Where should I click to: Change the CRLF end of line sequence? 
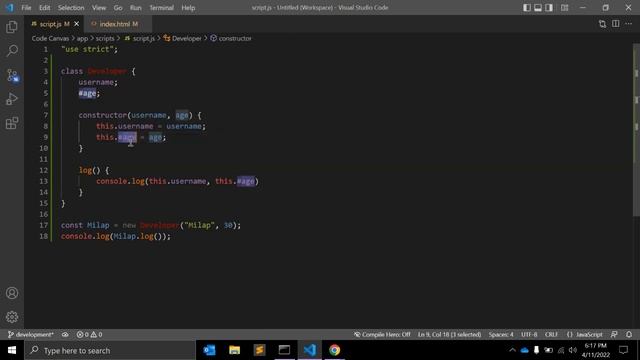[x=551, y=334]
